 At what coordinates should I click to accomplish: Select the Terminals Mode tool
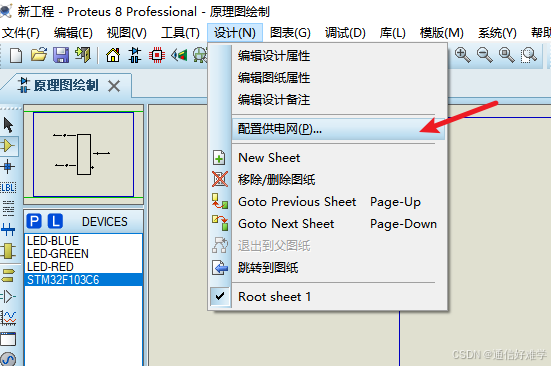[x=8, y=276]
